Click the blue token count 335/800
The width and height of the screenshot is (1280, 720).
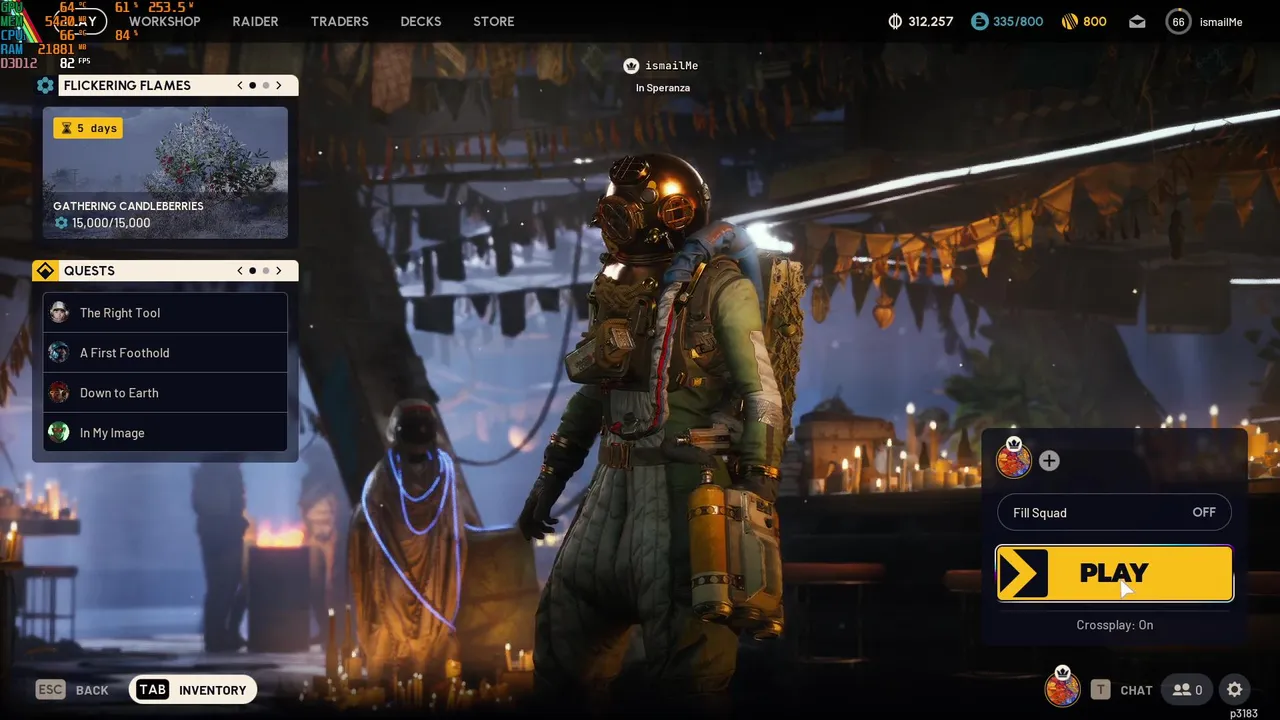1007,21
